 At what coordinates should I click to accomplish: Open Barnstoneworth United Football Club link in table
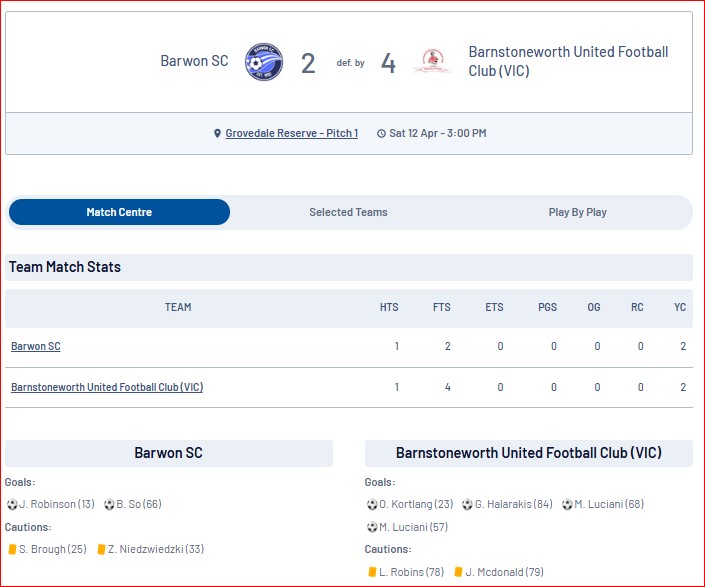107,387
